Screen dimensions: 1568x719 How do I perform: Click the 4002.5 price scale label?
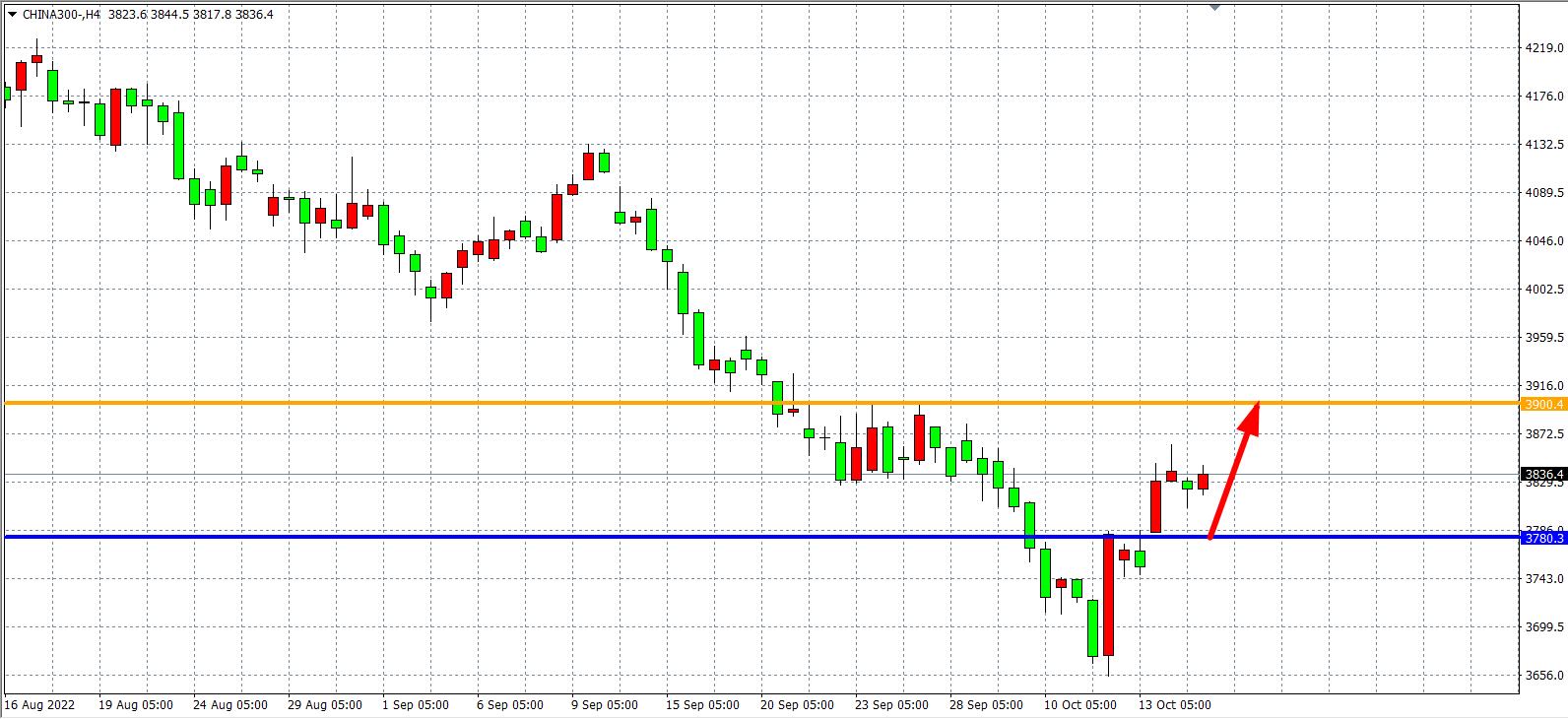tap(1543, 290)
